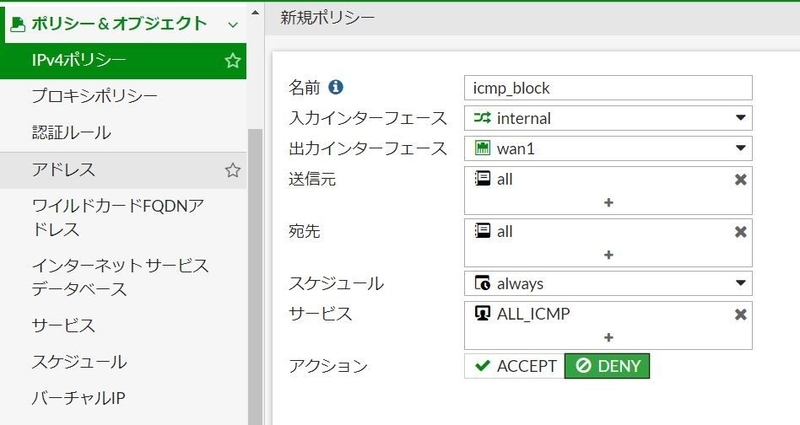Viewport: 800px width, 425px height.
Task: Remove 'all' entry from 宛先
Action: pyautogui.click(x=740, y=232)
